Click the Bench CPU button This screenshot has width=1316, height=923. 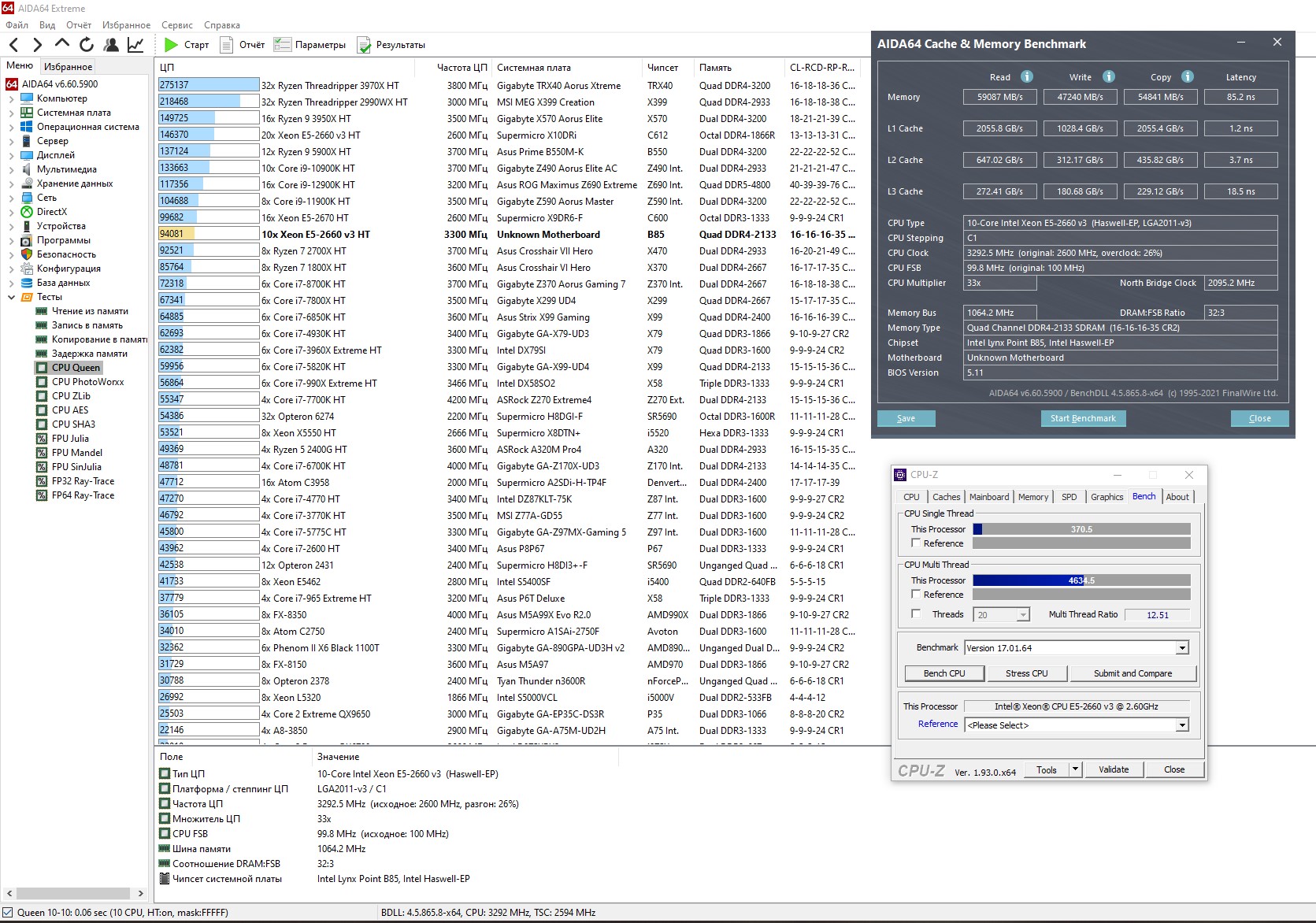[943, 673]
